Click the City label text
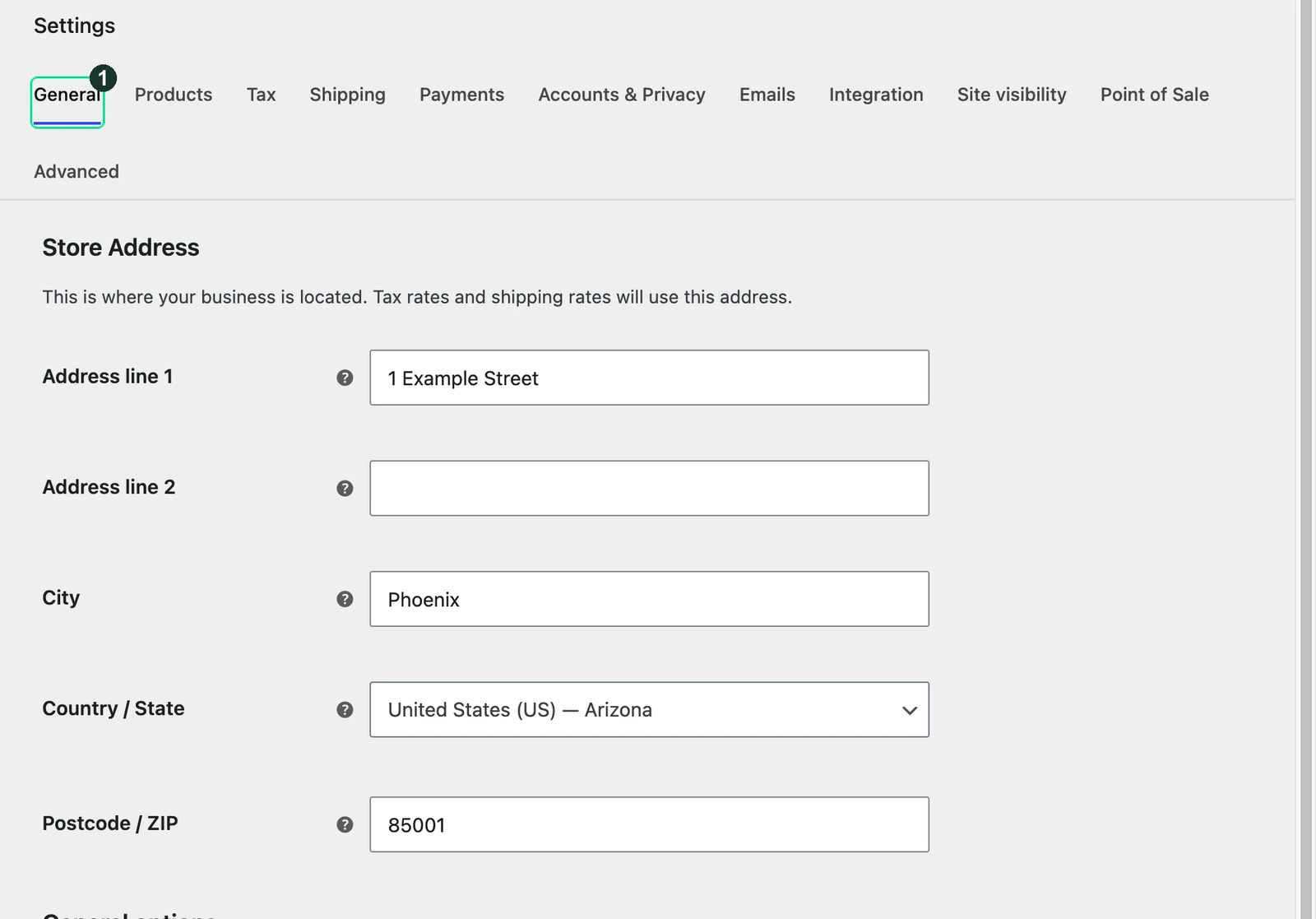 click(61, 598)
